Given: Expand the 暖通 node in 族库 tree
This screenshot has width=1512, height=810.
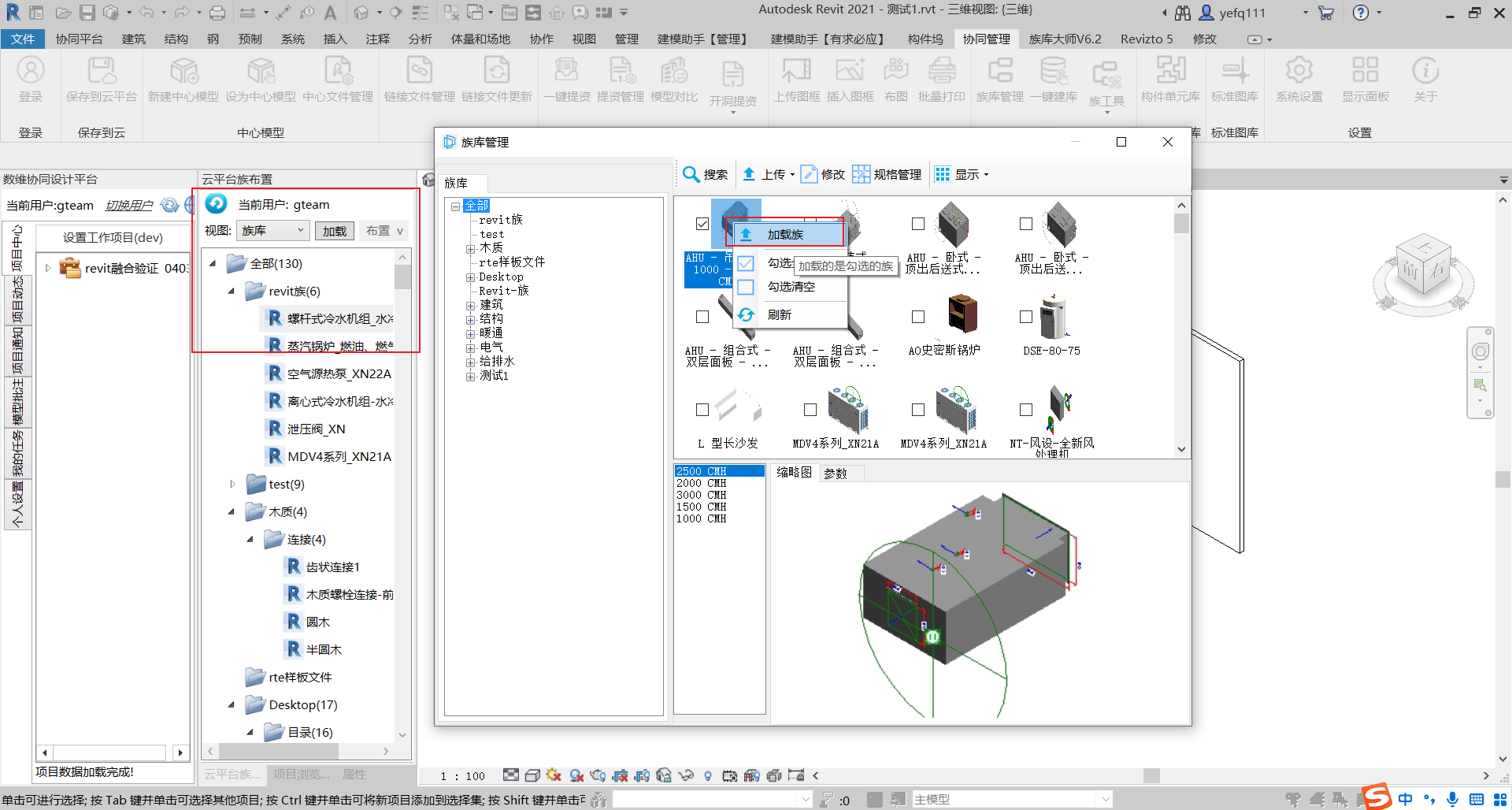Looking at the screenshot, I should [470, 333].
